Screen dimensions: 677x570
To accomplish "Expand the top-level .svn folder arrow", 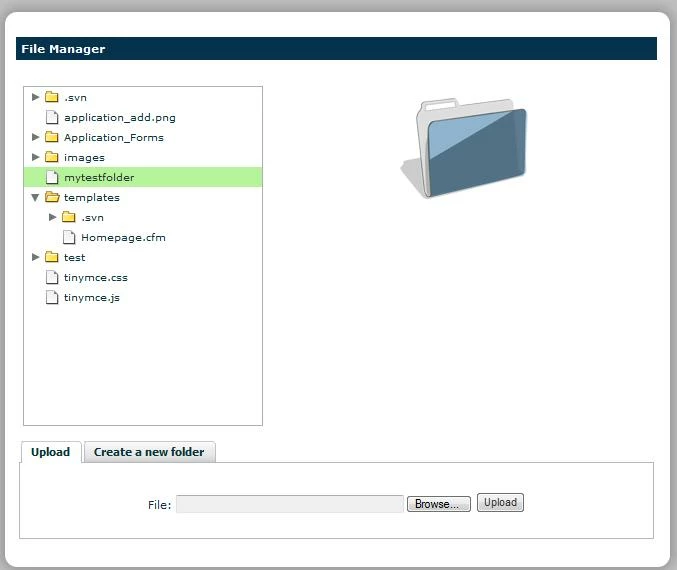I will pyautogui.click(x=35, y=97).
